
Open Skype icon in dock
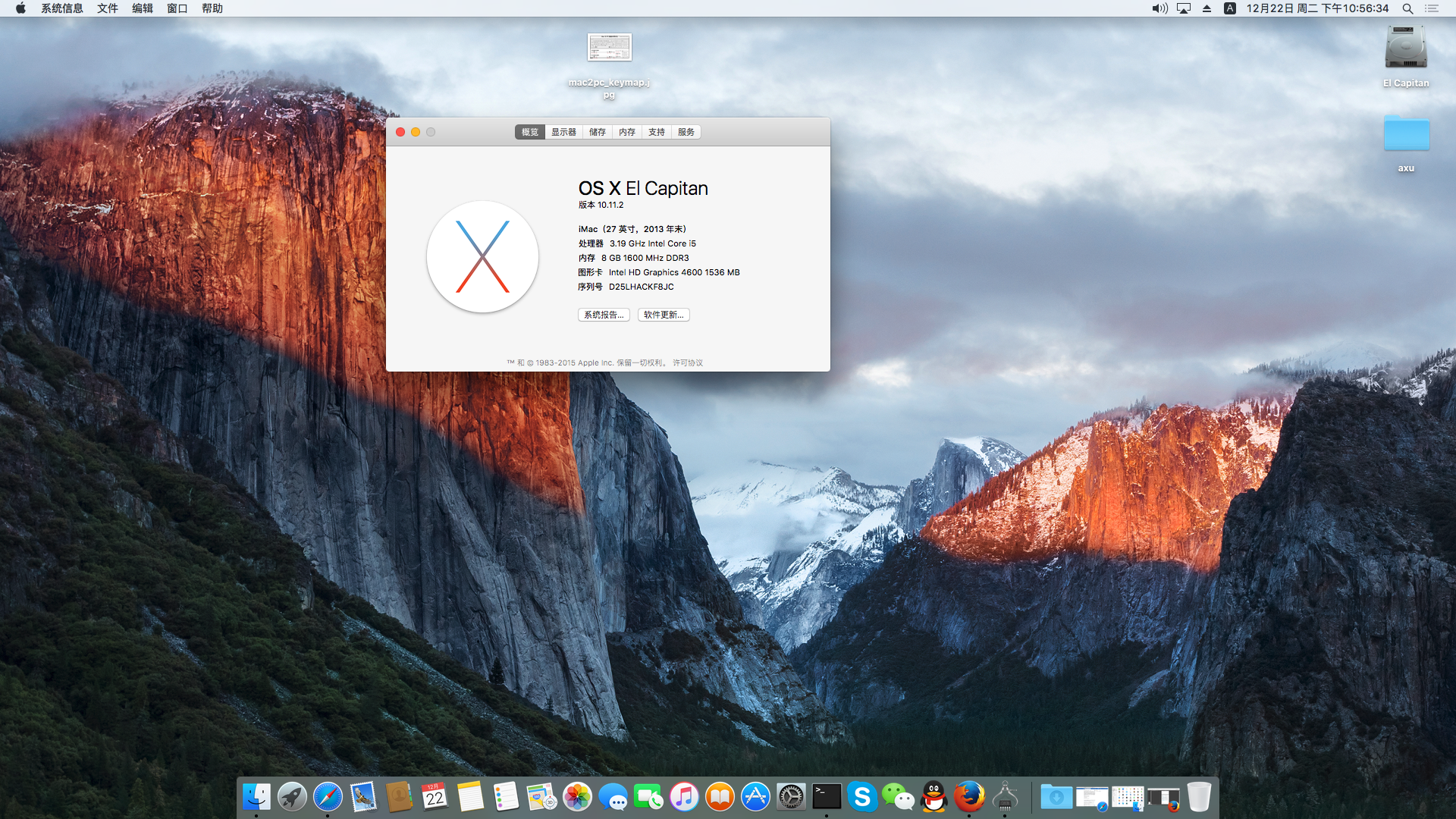(x=862, y=797)
